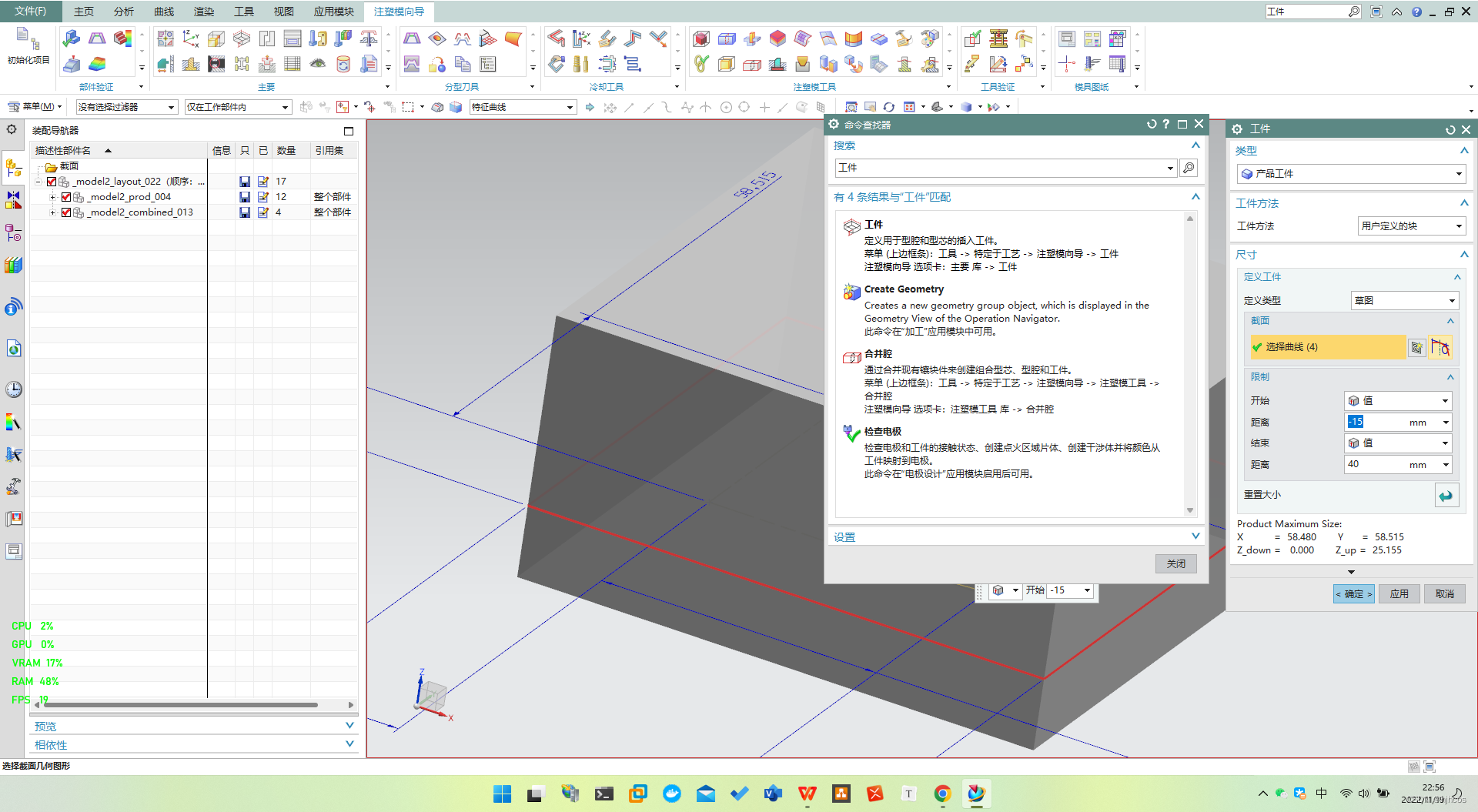1478x812 pixels.
Task: Click the search magnifier in Command Finder
Action: coord(1189,168)
